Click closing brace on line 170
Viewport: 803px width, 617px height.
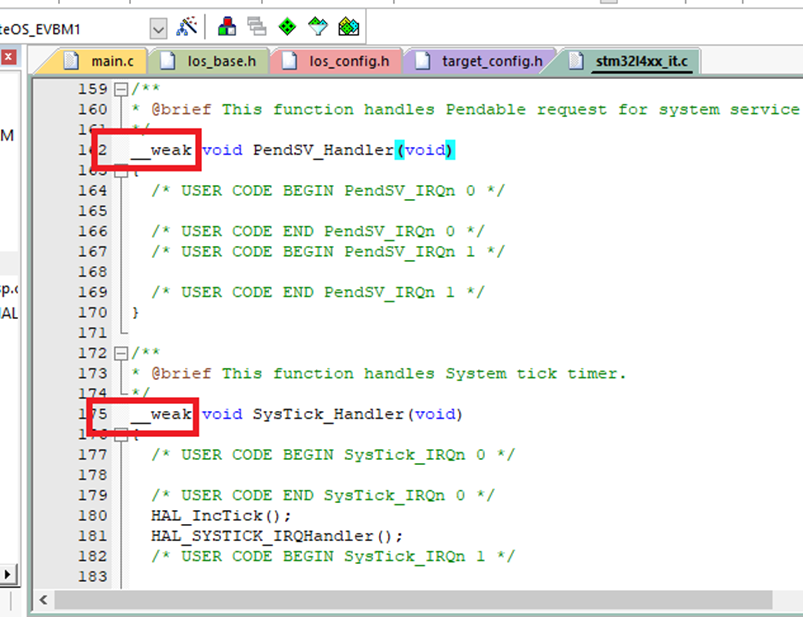coord(135,312)
